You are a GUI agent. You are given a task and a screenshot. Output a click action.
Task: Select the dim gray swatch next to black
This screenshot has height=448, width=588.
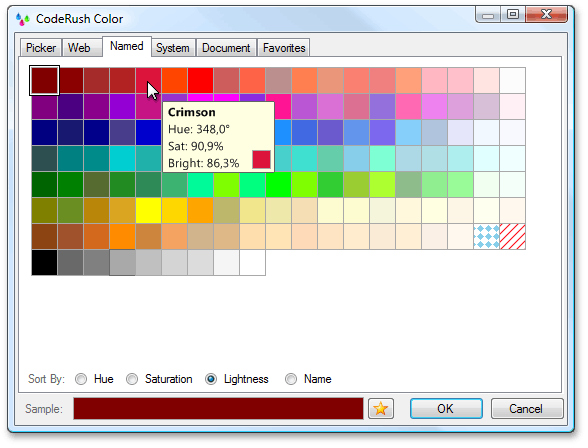coord(70,262)
